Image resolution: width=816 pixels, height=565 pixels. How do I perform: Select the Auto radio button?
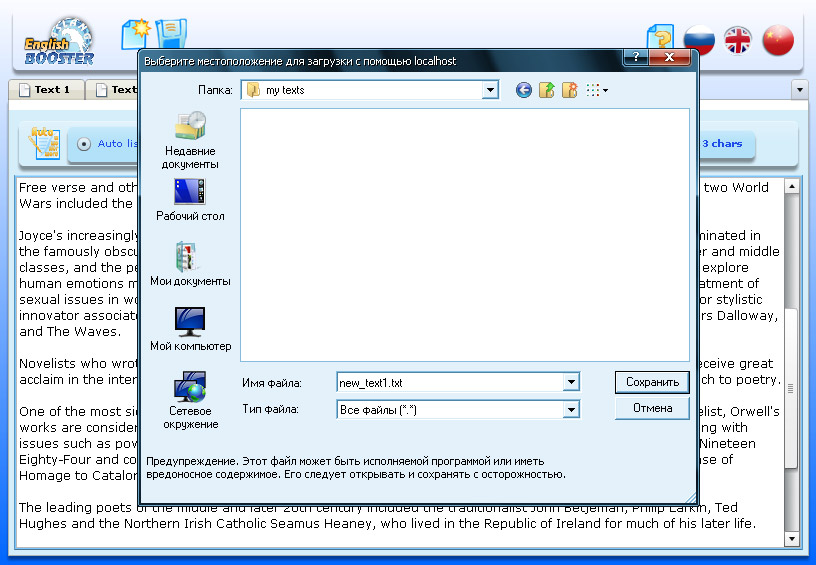(84, 144)
